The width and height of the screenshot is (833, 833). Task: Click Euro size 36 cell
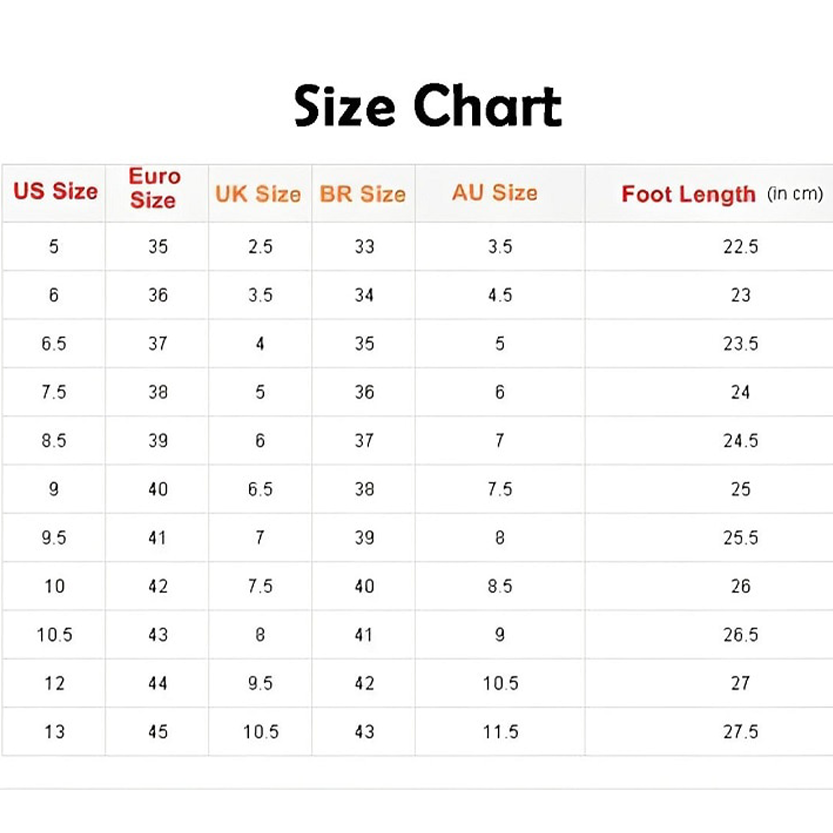coord(158,295)
